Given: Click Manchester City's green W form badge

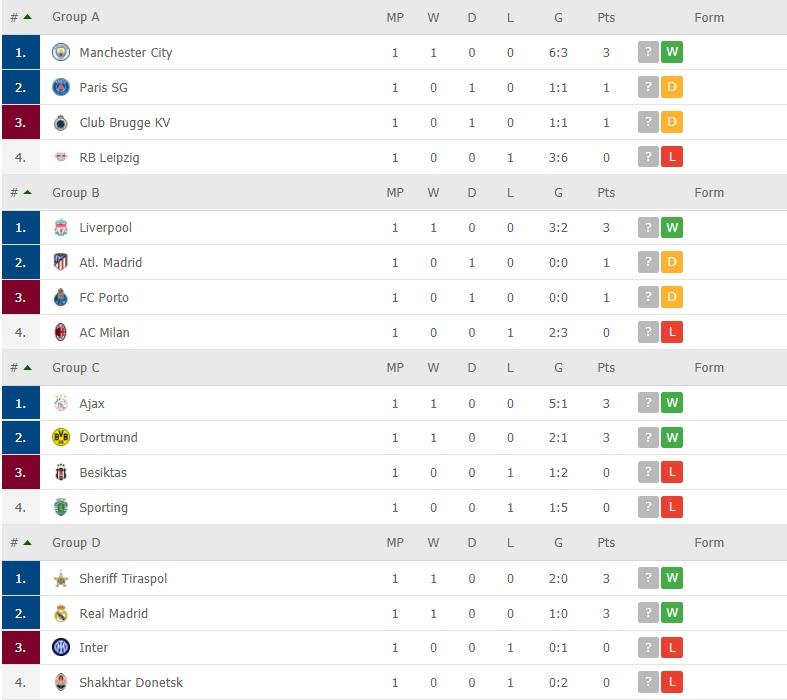Looking at the screenshot, I should click(672, 52).
